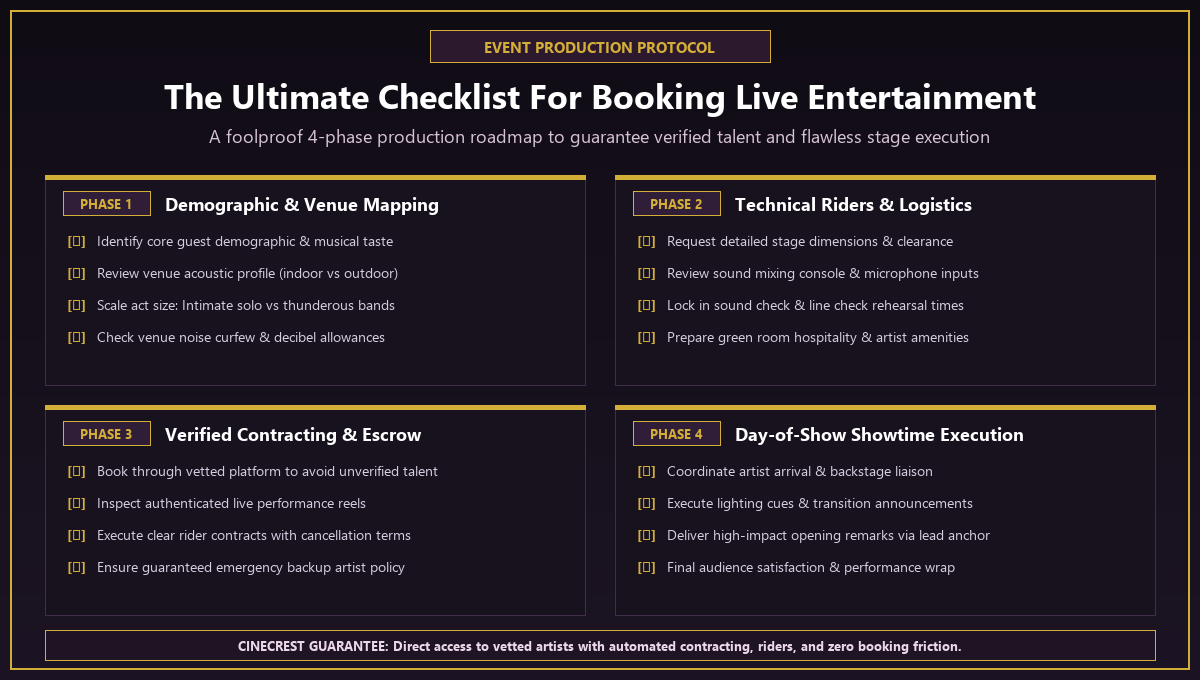Tick checkbox for Review venue acoustic profile

(x=77, y=274)
